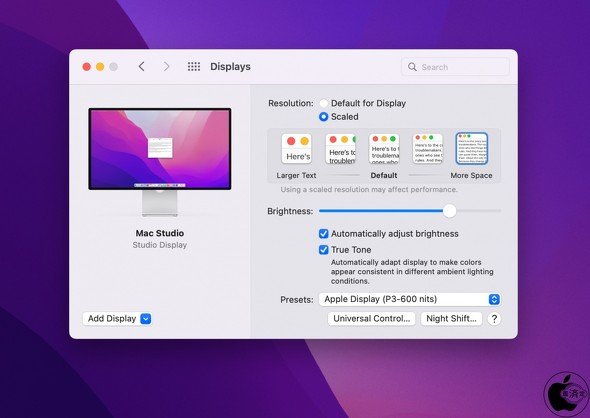Go forward with the right chevron
This screenshot has height=418, width=590.
[166, 67]
